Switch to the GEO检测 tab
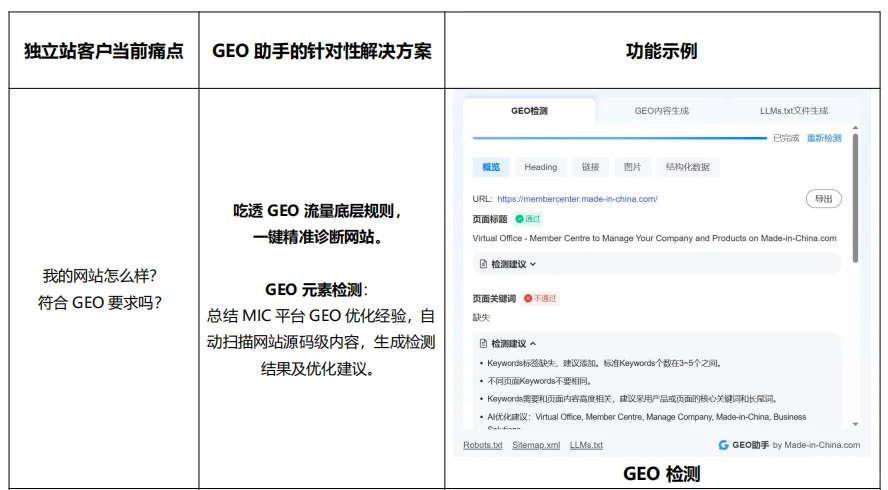This screenshot has width=888, height=490. 529,111
